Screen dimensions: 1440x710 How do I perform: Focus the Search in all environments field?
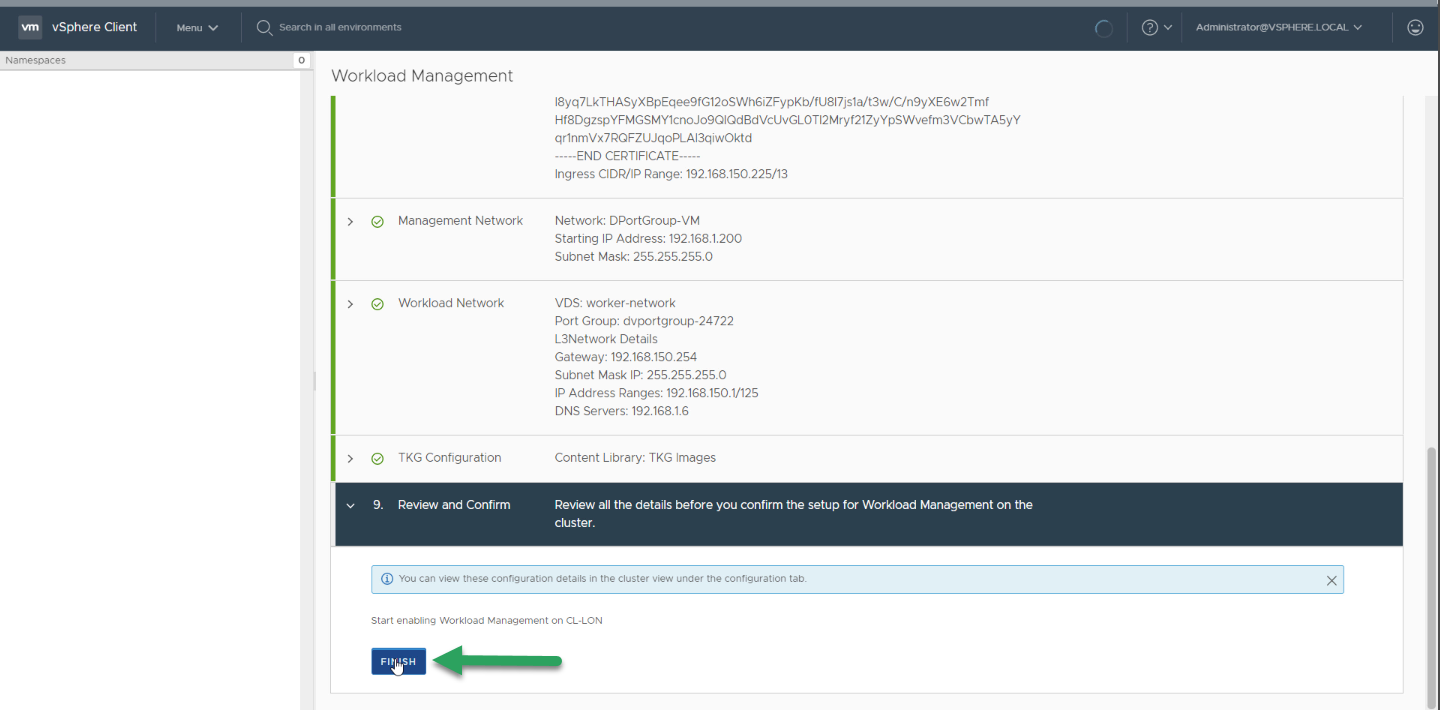(340, 28)
